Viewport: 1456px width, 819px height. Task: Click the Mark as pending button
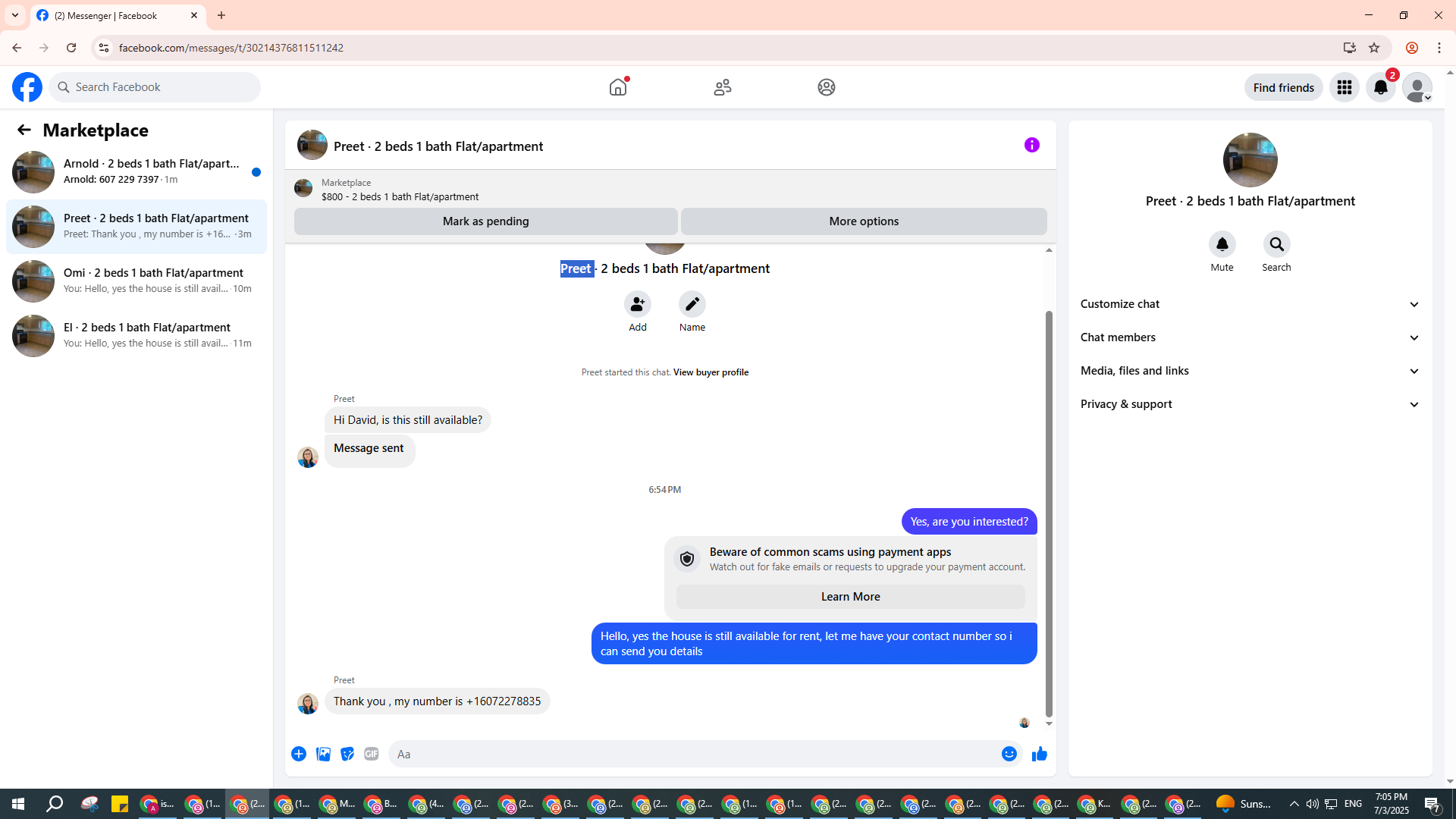pos(485,221)
